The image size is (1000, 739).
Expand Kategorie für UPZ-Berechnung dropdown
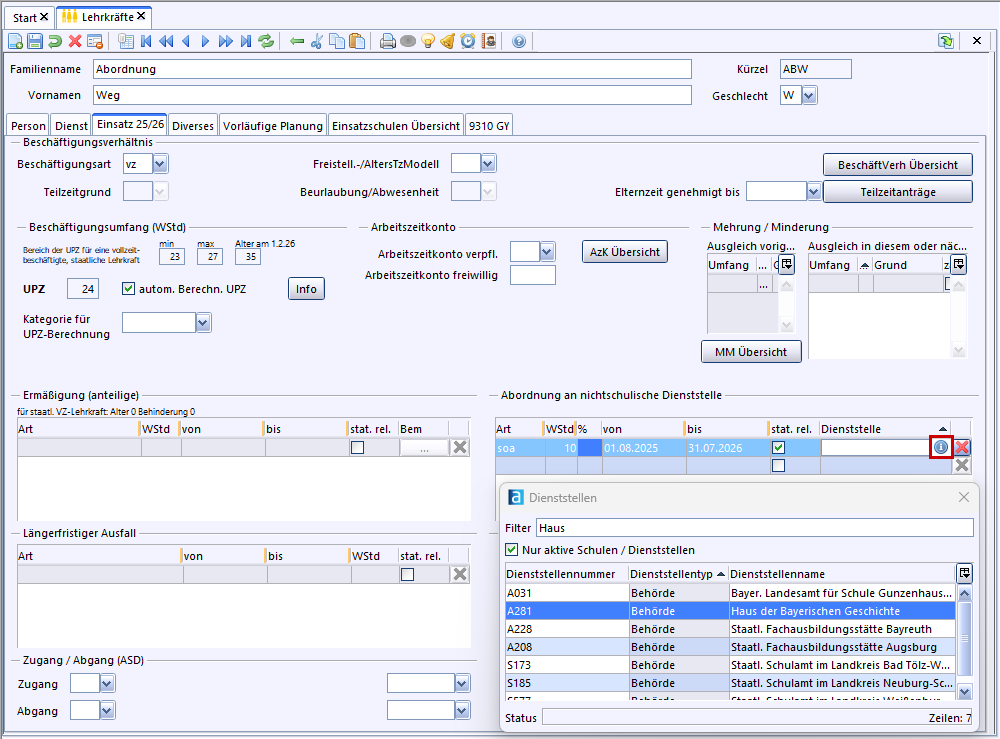tap(203, 322)
